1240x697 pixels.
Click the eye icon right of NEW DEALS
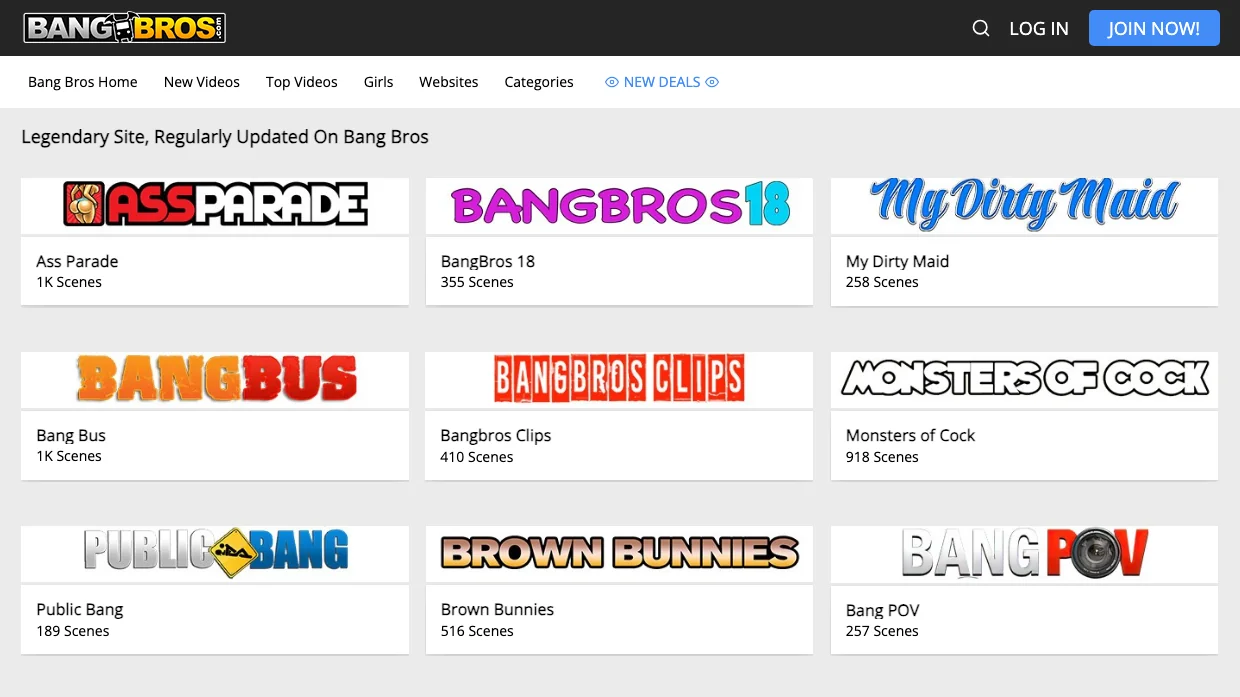pyautogui.click(x=712, y=83)
